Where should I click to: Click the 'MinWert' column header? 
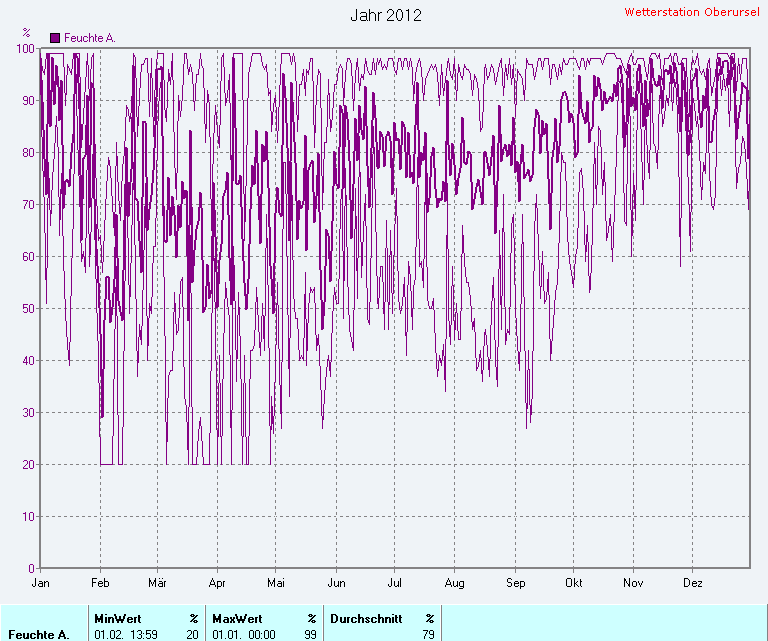[118, 618]
